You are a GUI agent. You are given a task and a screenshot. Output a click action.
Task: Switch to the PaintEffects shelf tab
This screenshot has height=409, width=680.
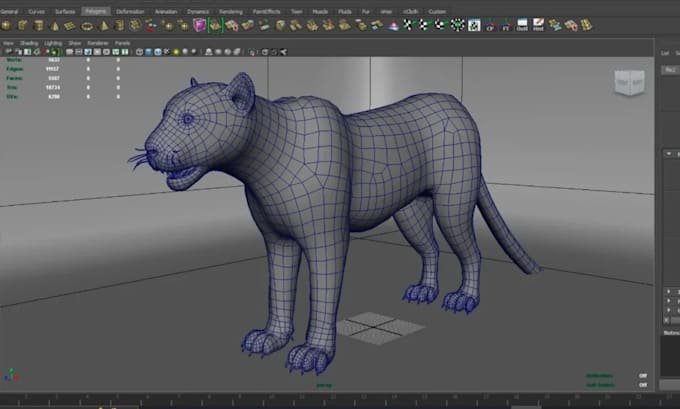point(266,12)
